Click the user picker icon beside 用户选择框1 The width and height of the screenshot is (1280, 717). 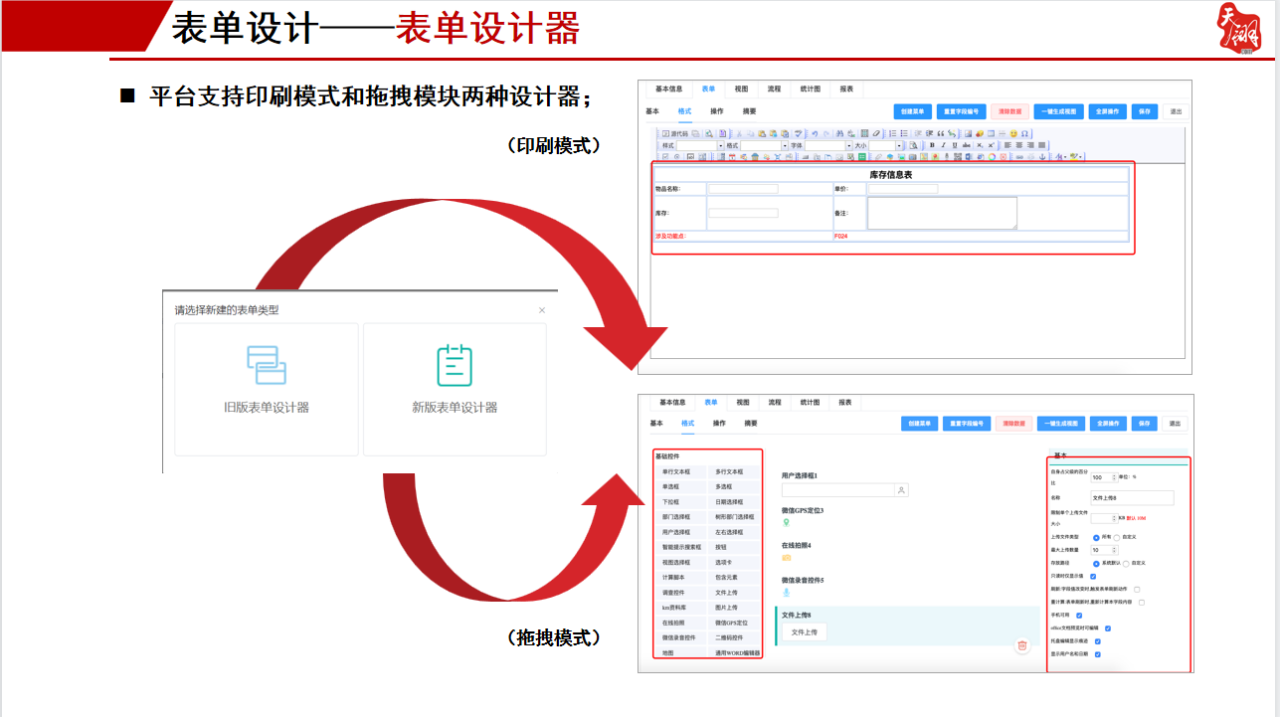click(900, 489)
